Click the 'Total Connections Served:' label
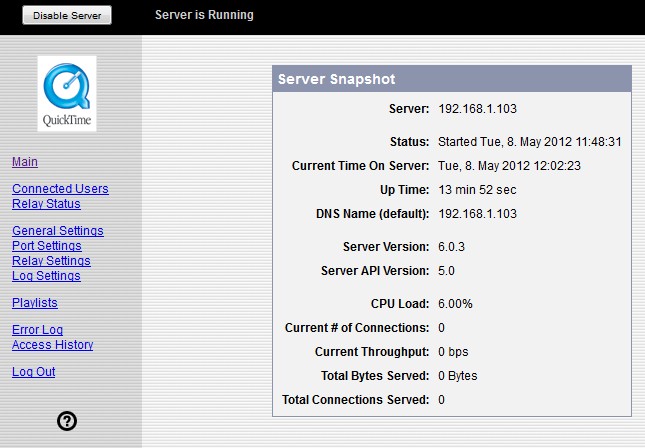 (x=355, y=399)
